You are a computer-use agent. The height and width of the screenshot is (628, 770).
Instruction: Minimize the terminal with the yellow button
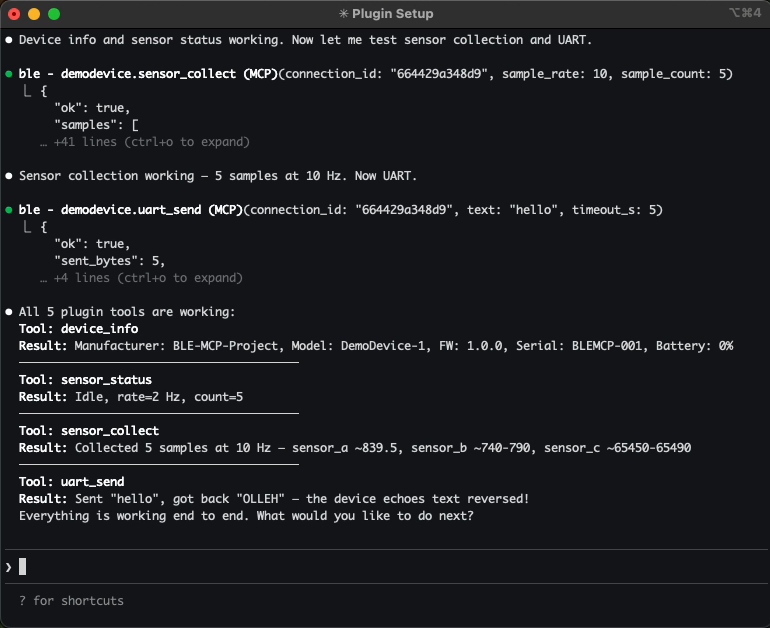[34, 14]
